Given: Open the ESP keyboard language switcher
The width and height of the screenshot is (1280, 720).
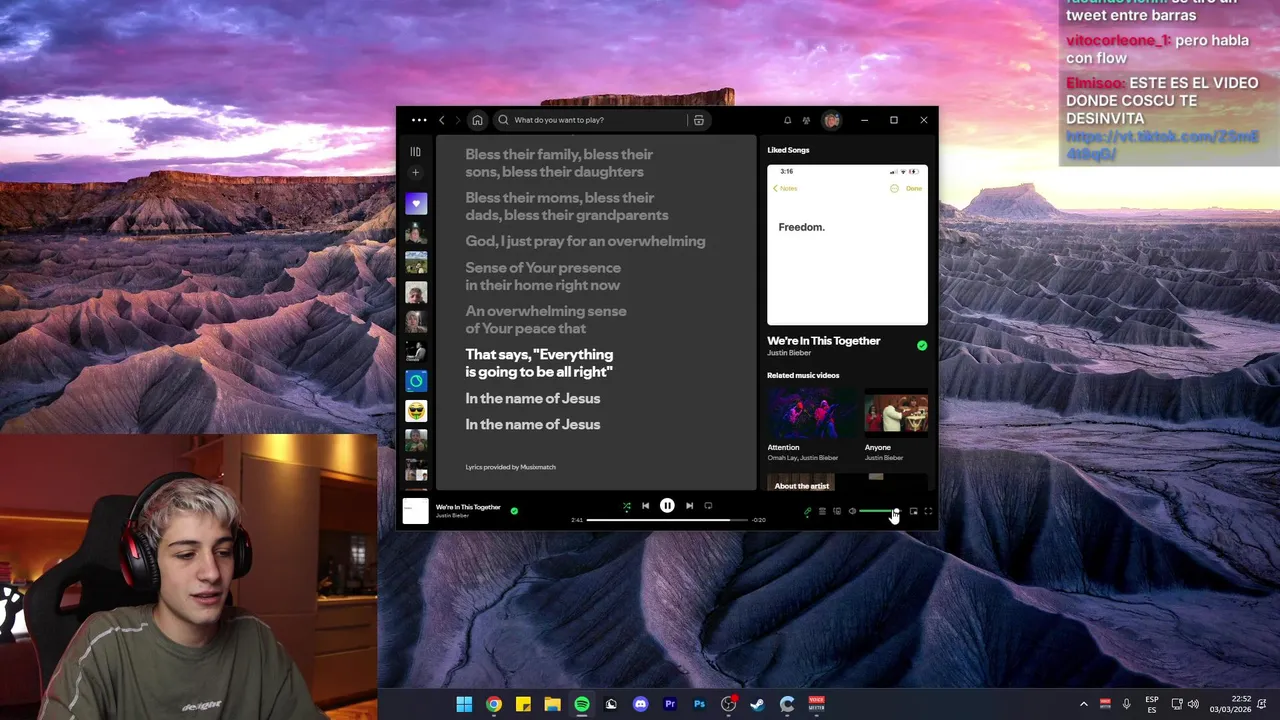Looking at the screenshot, I should click(x=1152, y=704).
